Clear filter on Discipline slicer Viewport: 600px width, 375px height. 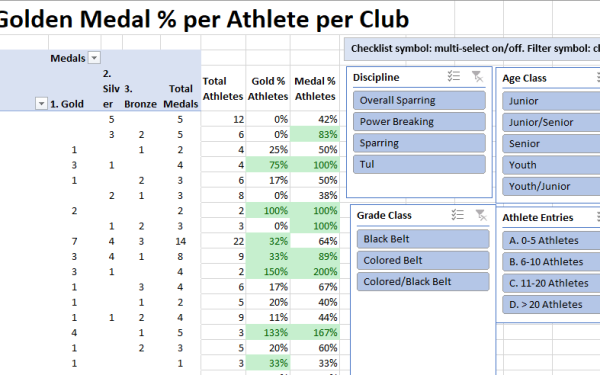pos(477,76)
